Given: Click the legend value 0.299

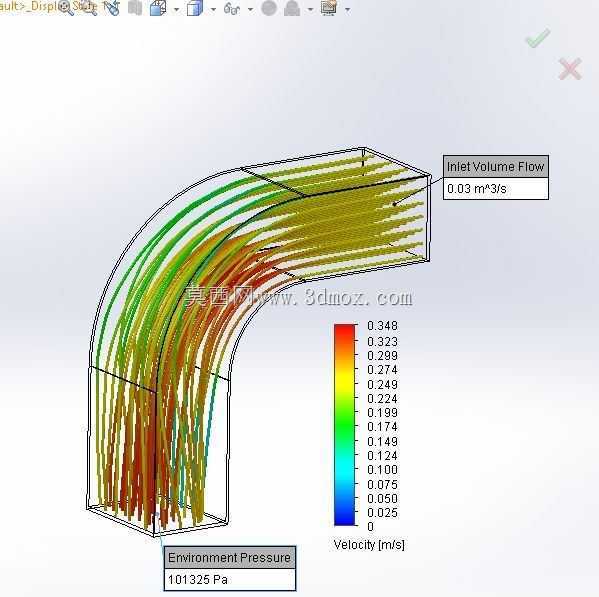Looking at the screenshot, I should pyautogui.click(x=382, y=356).
